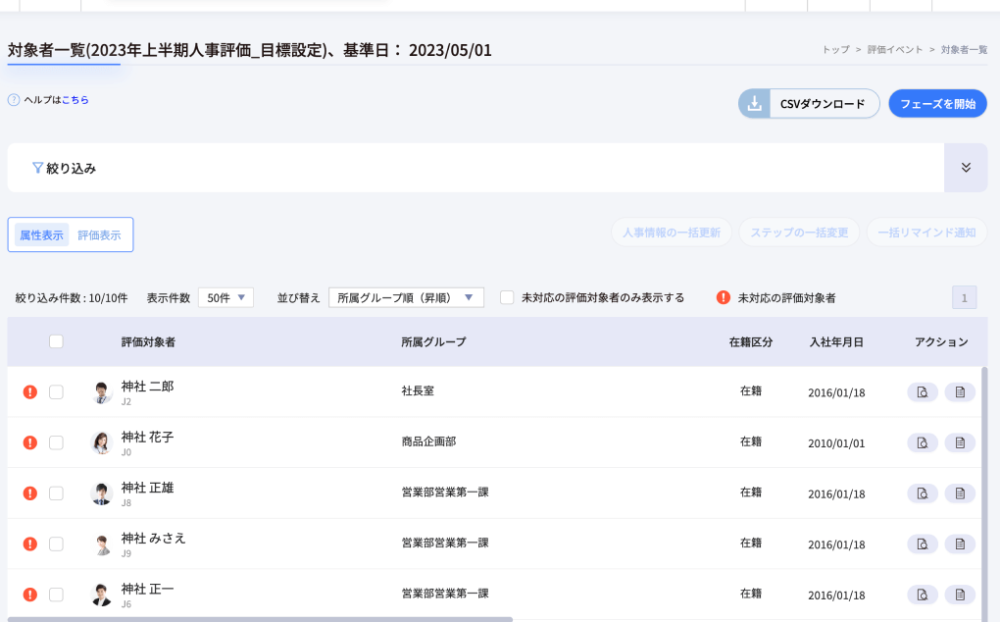Click the horizontal scrollbar below the table
This screenshot has height=622, width=1000.
pos(260,619)
